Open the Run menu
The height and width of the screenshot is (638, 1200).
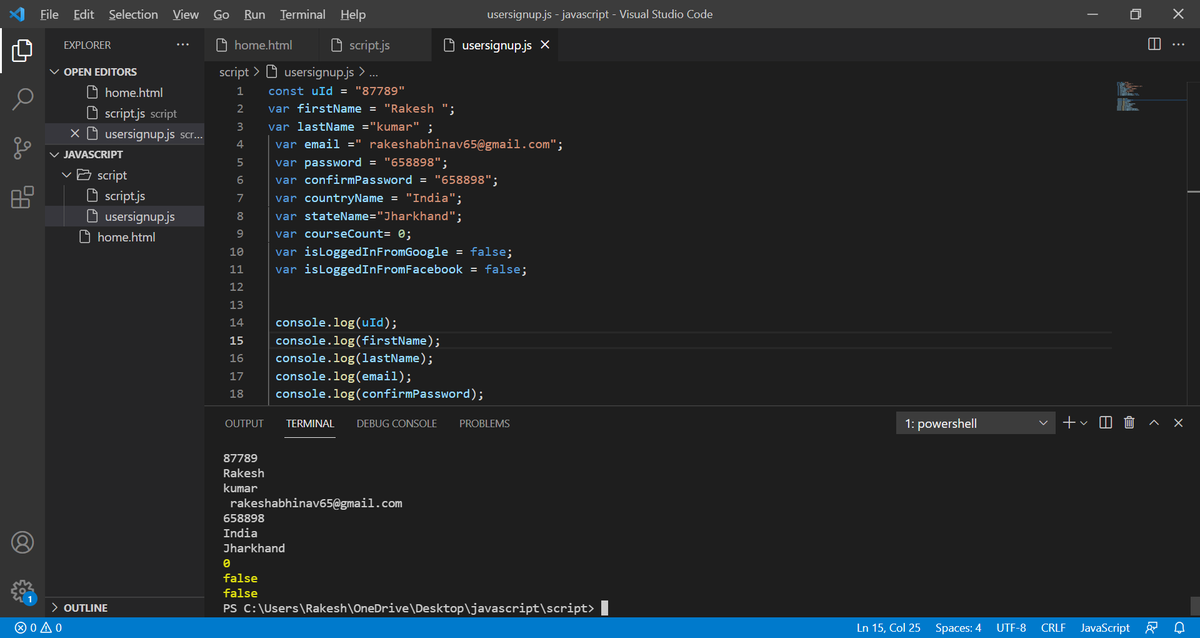click(255, 14)
